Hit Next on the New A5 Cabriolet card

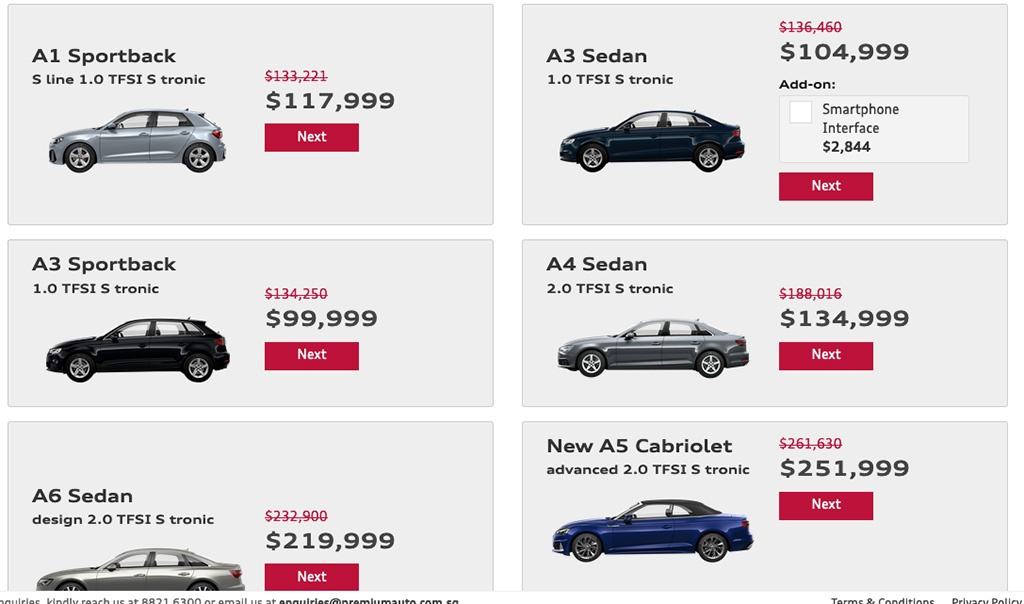pos(825,505)
